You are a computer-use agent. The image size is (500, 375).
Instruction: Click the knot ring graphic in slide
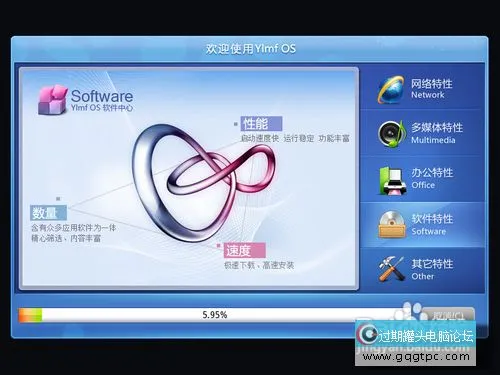(203, 183)
